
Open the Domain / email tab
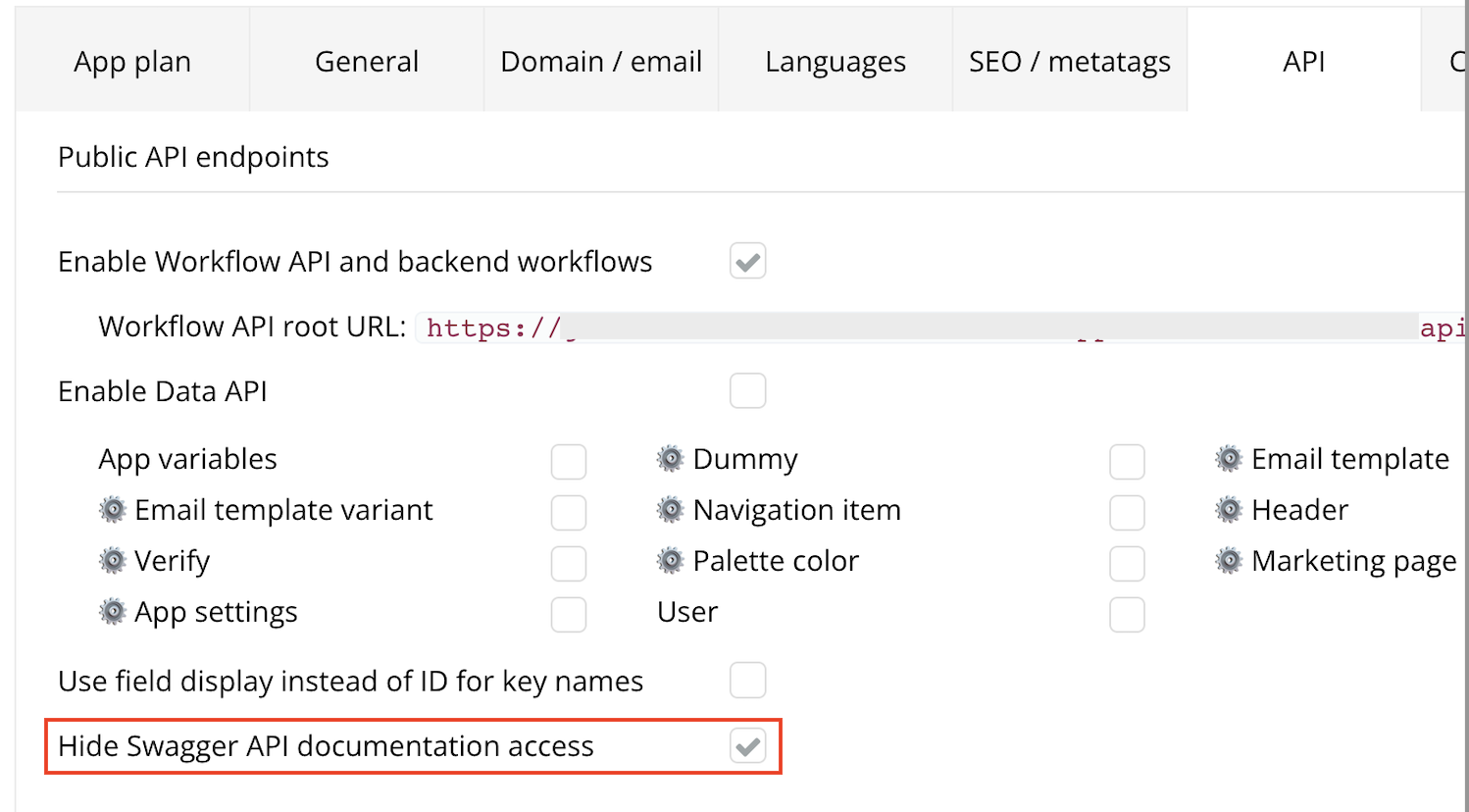pyautogui.click(x=601, y=62)
